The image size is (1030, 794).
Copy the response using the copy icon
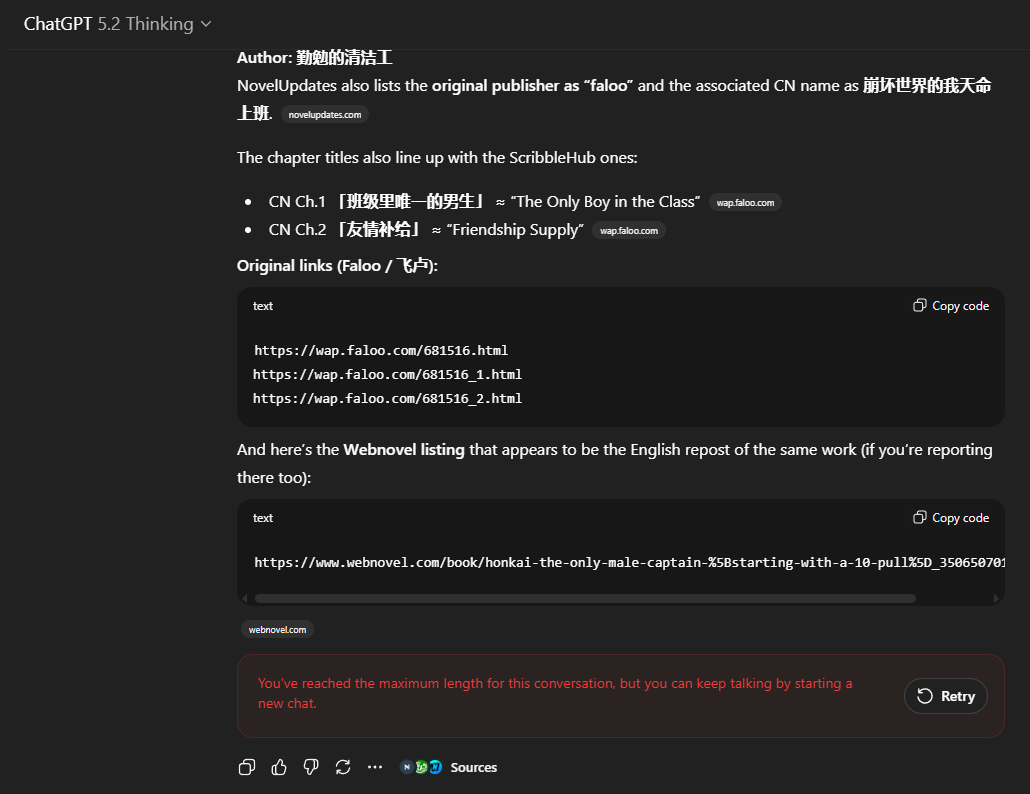point(247,767)
